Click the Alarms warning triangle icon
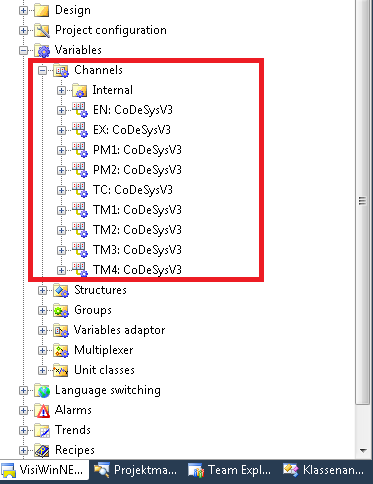Image resolution: width=373 pixels, height=484 pixels. coord(42,410)
